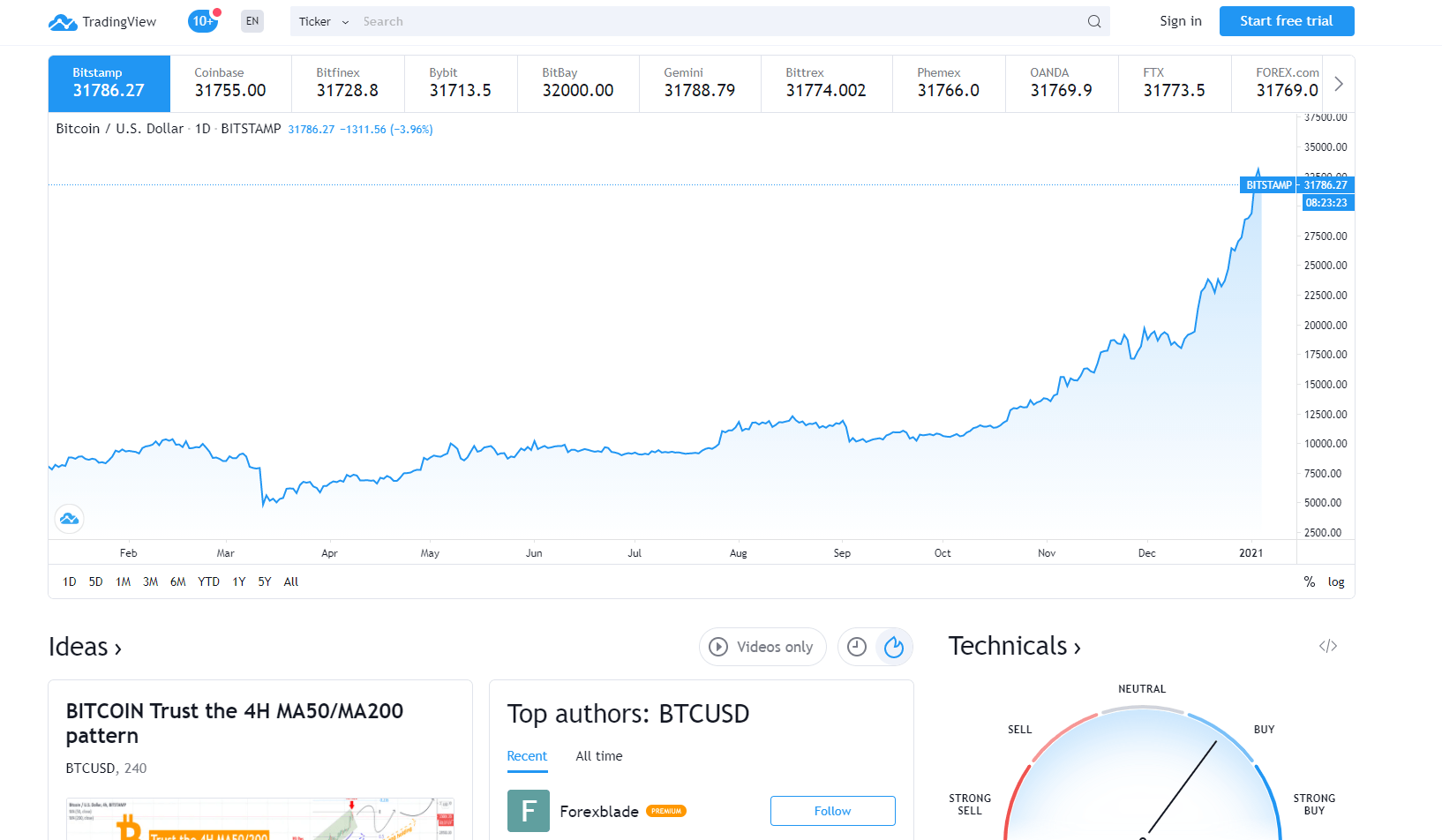Sort ideas by recent clock icon
The image size is (1442, 840).
coord(857,647)
